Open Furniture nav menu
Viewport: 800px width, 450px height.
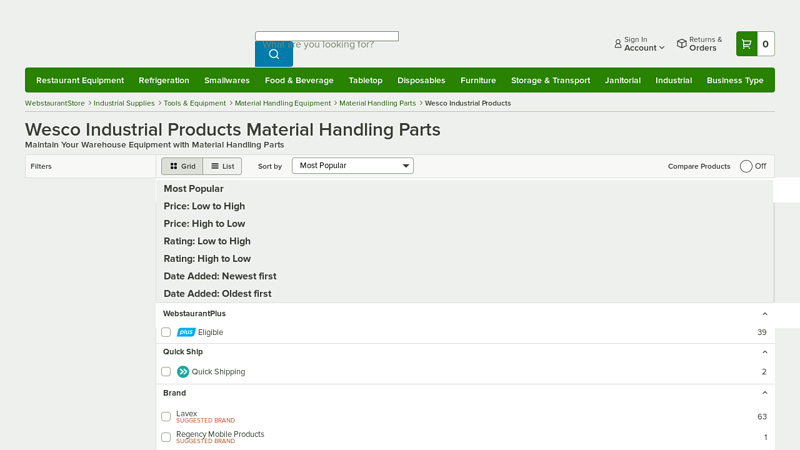pyautogui.click(x=478, y=81)
